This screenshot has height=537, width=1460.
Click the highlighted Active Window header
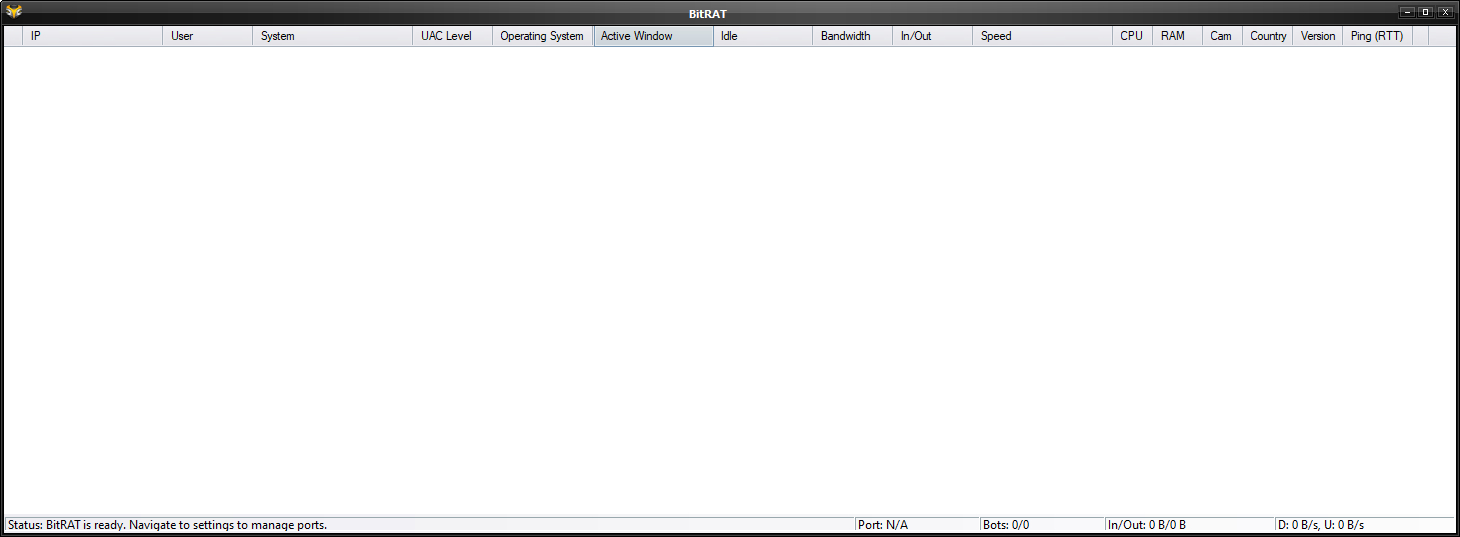653,36
